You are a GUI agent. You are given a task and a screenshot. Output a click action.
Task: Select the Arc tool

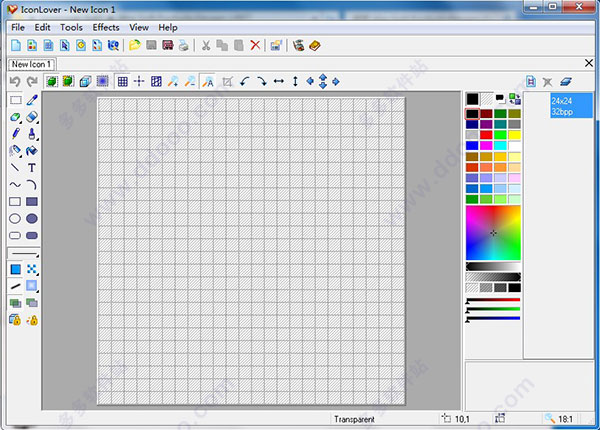[x=32, y=185]
